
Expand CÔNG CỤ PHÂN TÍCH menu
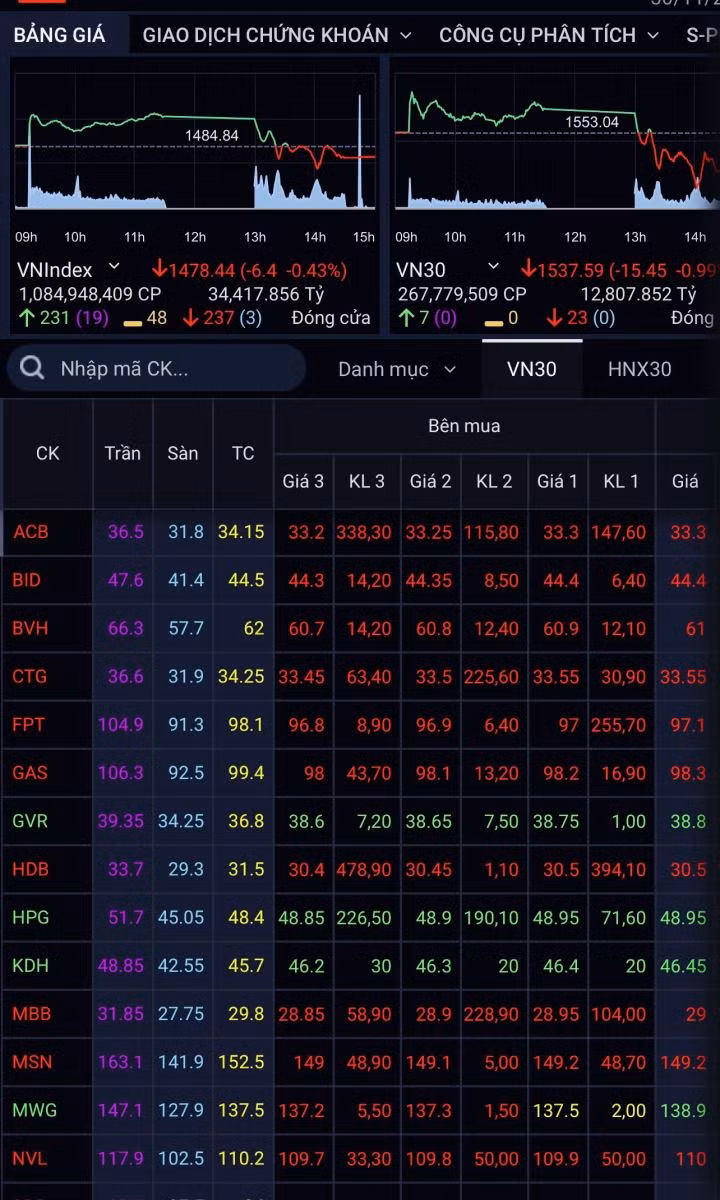[x=549, y=35]
